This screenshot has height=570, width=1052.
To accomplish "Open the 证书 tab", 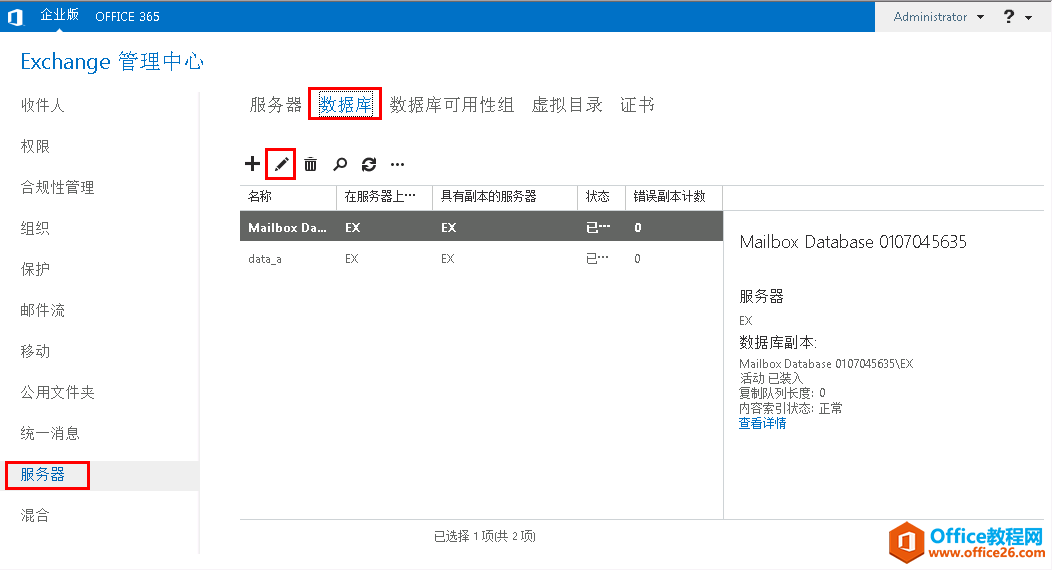I will (637, 105).
